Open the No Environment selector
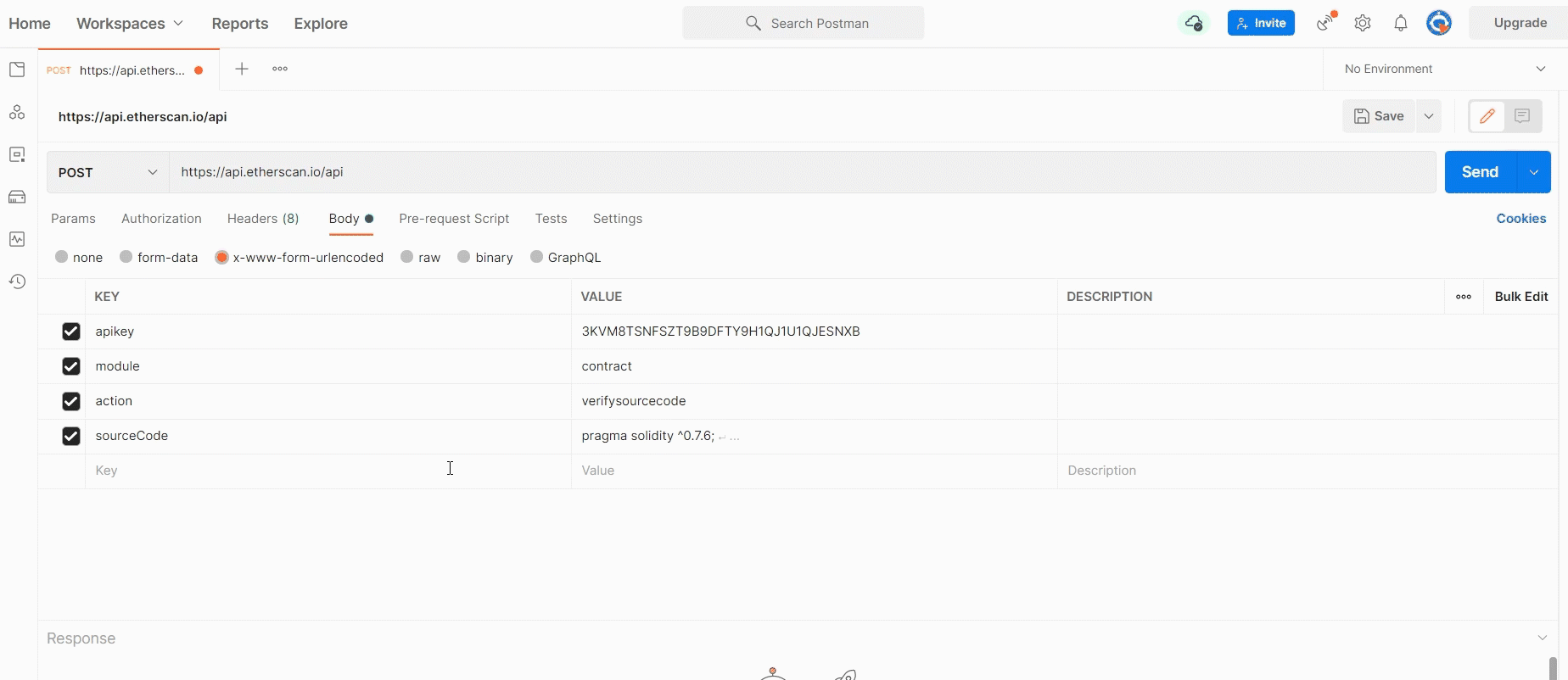Screen dimensions: 1568x680 [1445, 69]
